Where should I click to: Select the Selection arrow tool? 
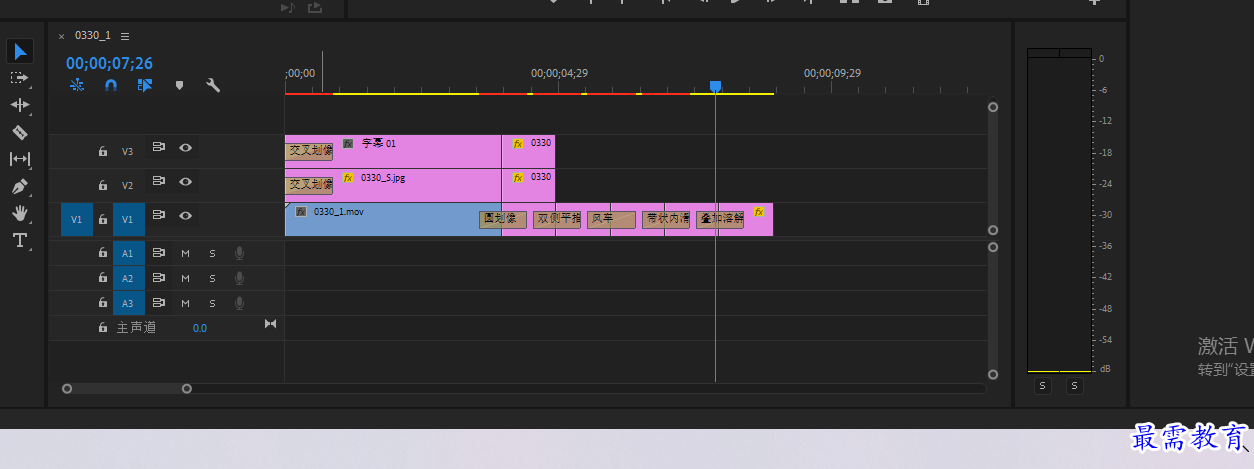click(x=20, y=51)
